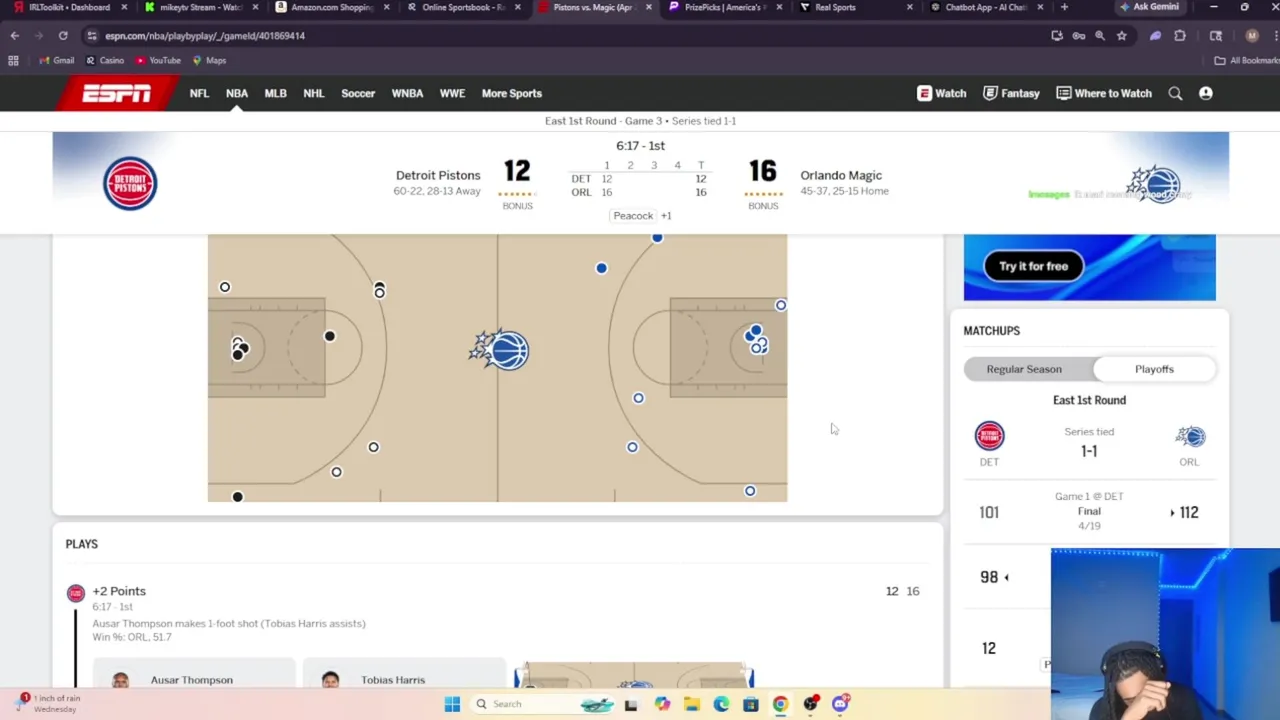Bookmark this page with the star icon
This screenshot has height=720, width=1280.
pyautogui.click(x=1122, y=35)
